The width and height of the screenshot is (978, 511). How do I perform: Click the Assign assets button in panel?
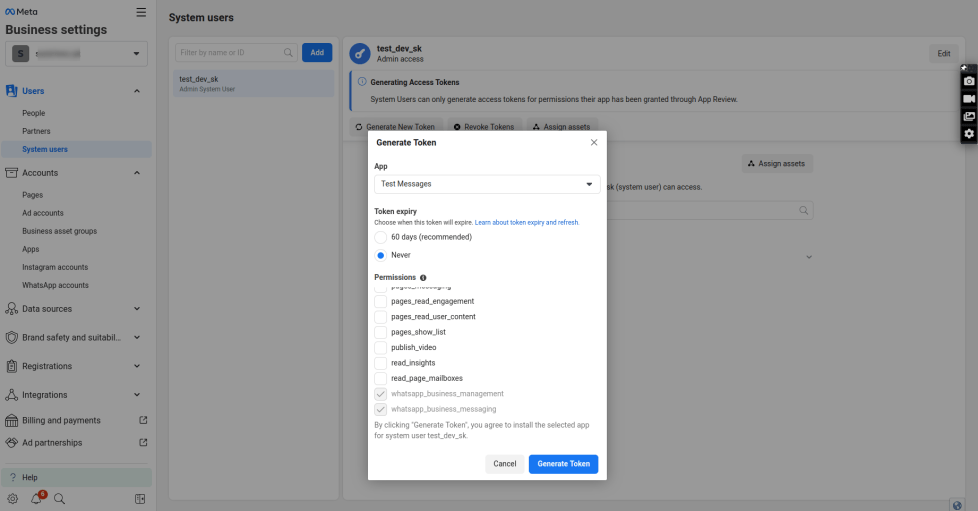777,164
